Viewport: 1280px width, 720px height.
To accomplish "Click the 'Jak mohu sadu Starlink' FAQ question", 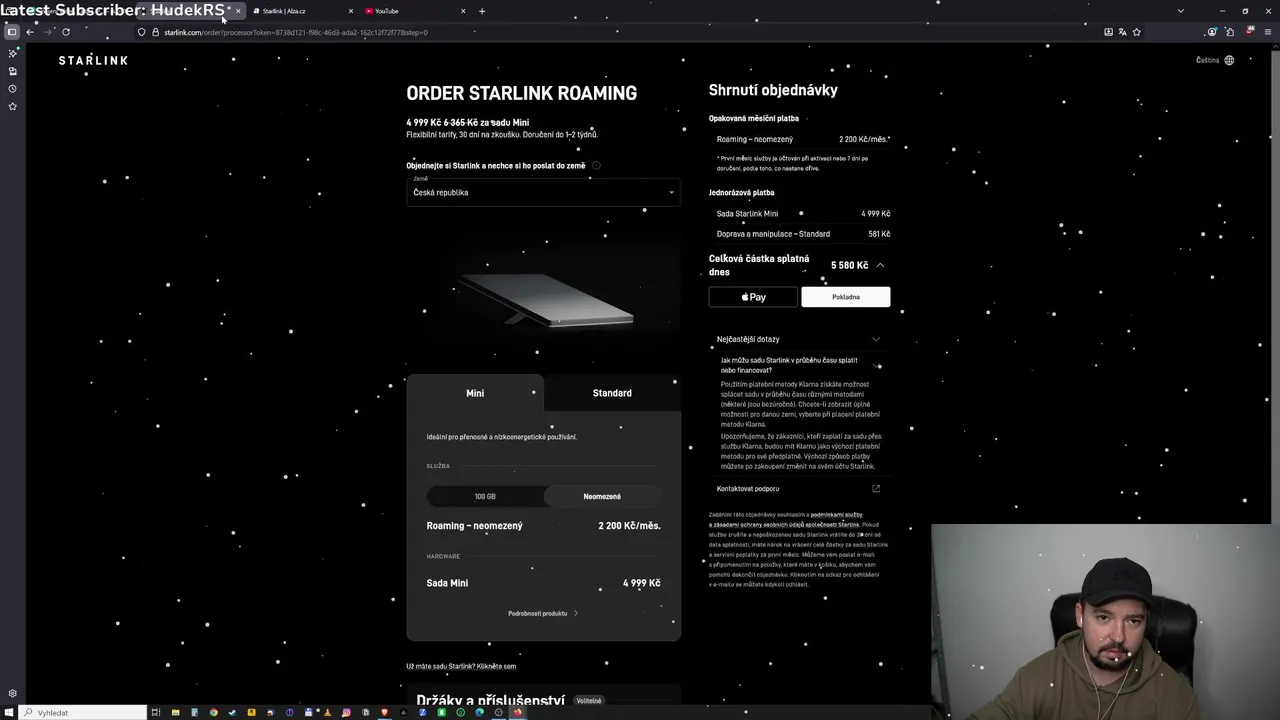I will [x=789, y=365].
